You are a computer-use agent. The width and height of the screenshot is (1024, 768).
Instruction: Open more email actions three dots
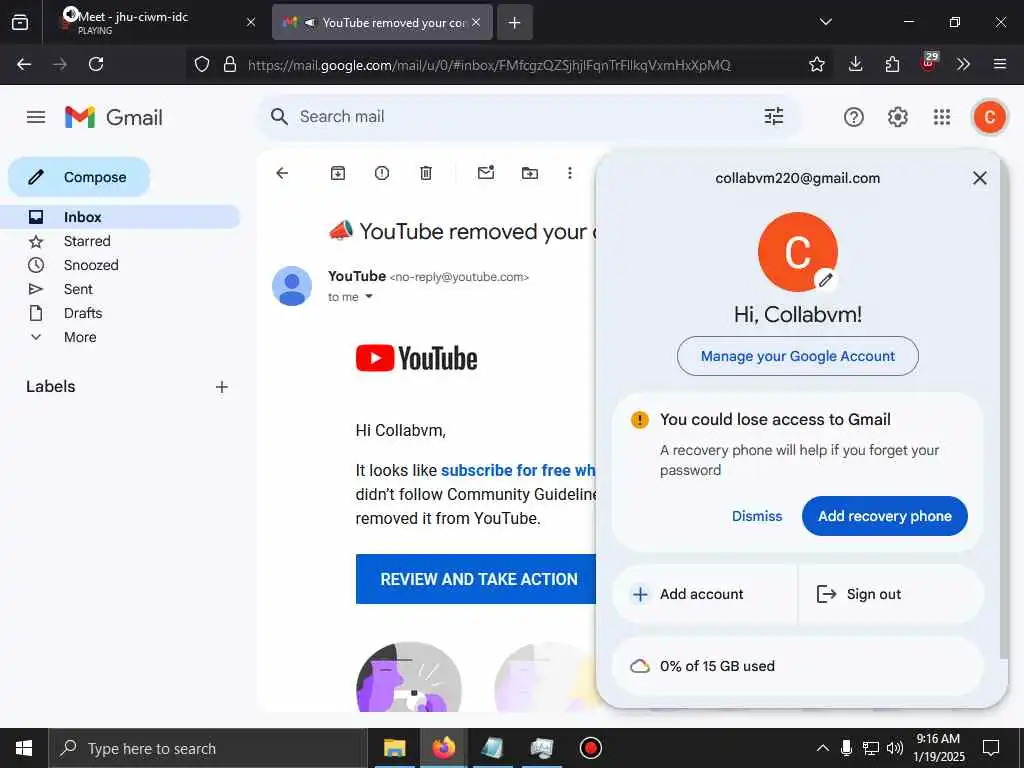569,173
